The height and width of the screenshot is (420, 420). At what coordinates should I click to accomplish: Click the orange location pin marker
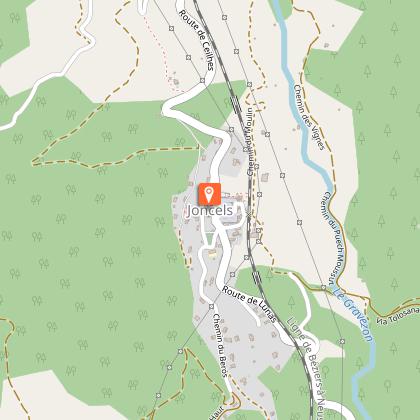click(209, 195)
